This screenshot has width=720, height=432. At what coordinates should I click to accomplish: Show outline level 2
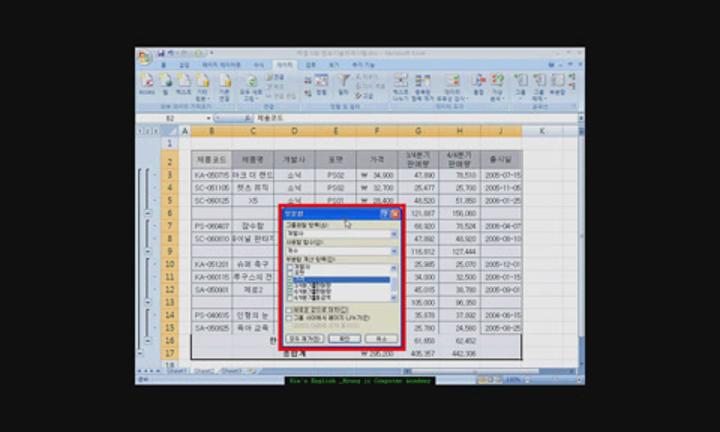pyautogui.click(x=148, y=131)
